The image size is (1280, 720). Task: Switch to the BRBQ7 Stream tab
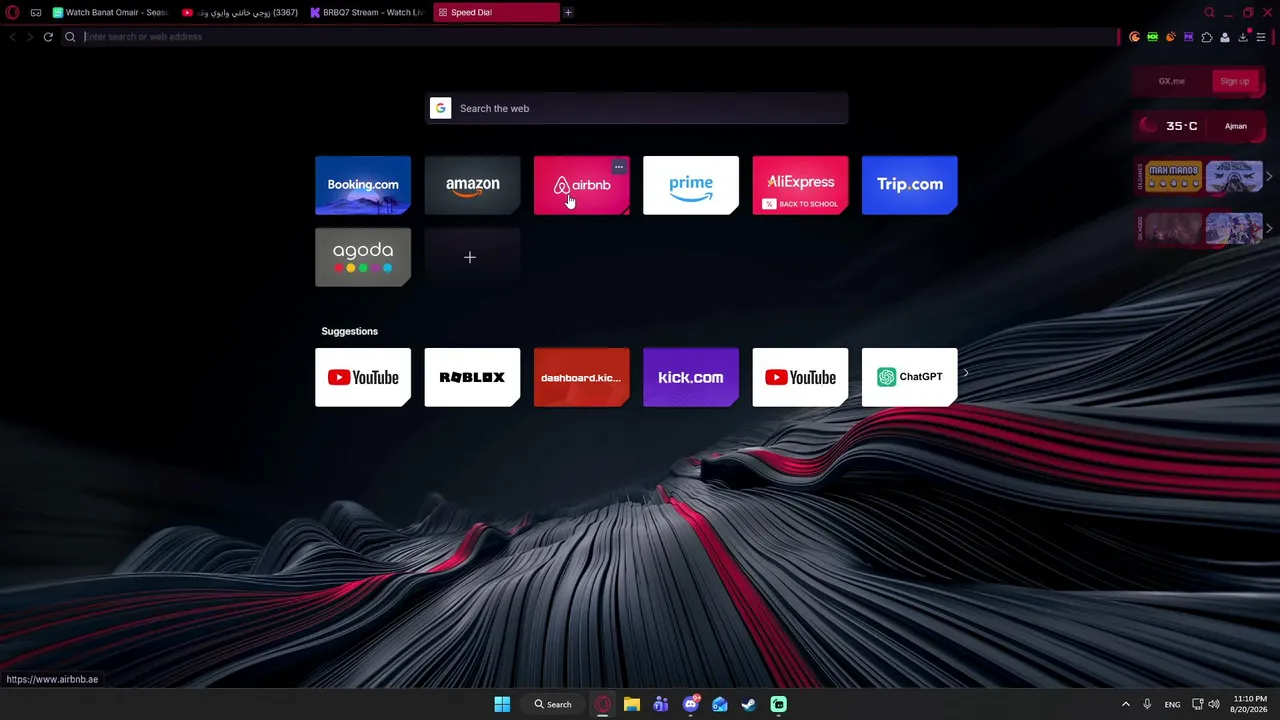[369, 12]
